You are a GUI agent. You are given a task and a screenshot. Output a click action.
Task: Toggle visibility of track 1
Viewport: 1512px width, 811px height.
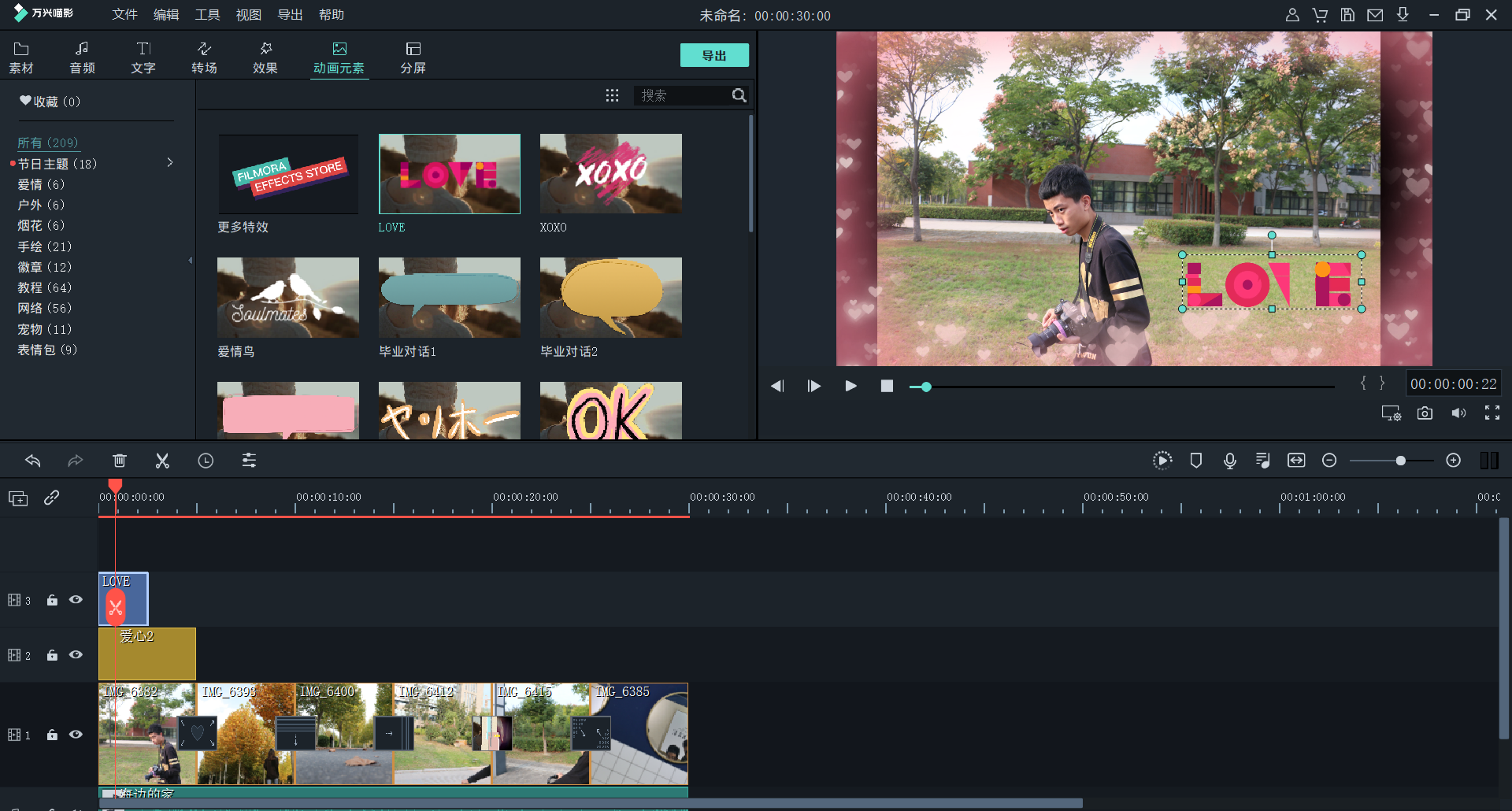coord(76,735)
